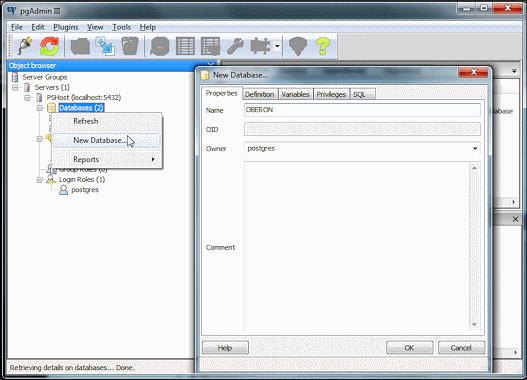527x380 pixels.
Task: Open the Plugins menu
Action: (x=66, y=27)
